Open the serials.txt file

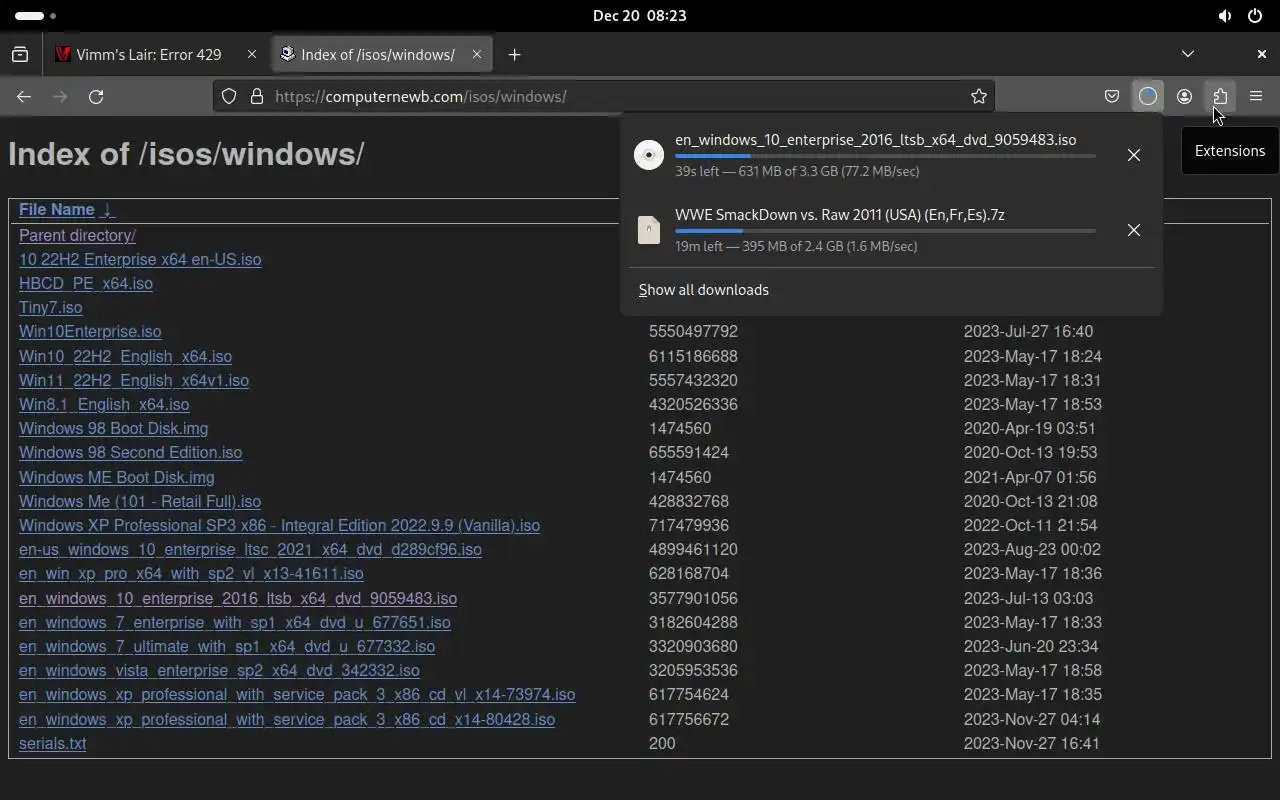[52, 744]
